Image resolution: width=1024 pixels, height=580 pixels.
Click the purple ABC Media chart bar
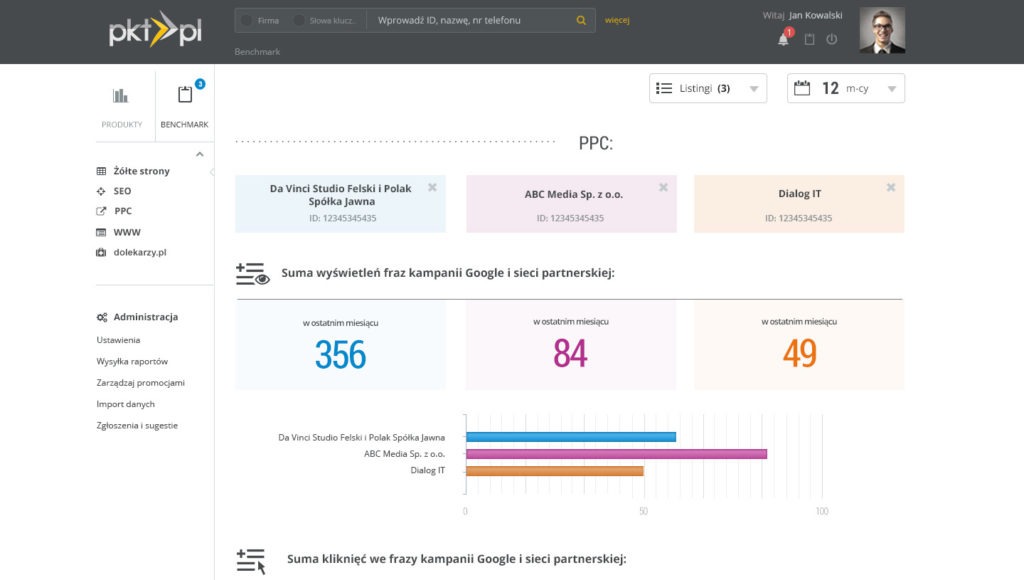616,454
